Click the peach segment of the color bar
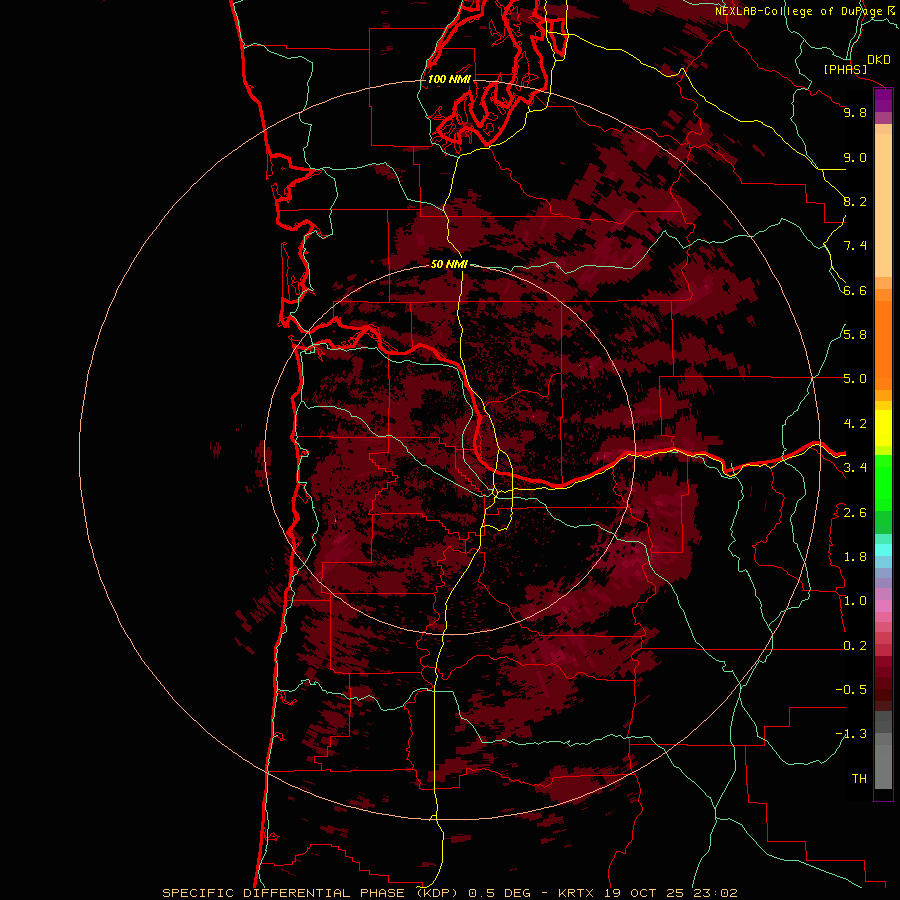The width and height of the screenshot is (900, 900). tap(883, 205)
